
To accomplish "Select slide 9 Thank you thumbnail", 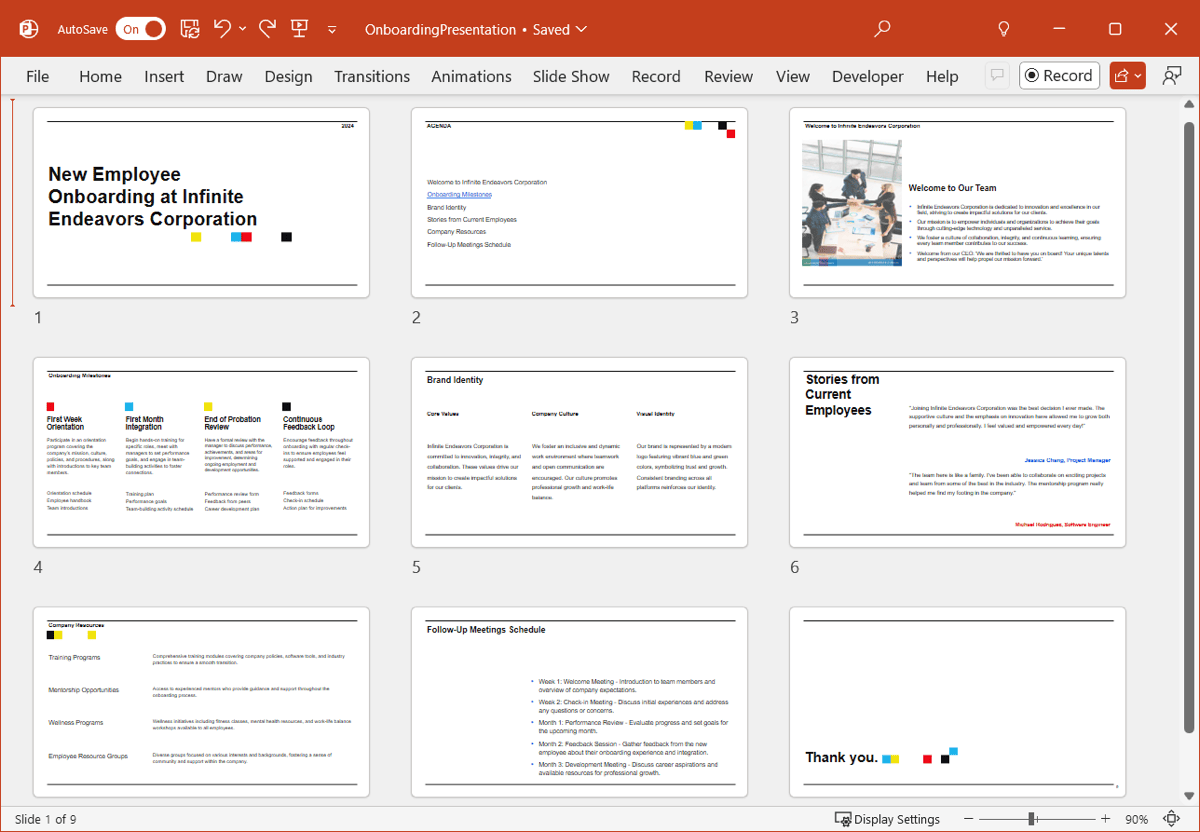I will [957, 702].
